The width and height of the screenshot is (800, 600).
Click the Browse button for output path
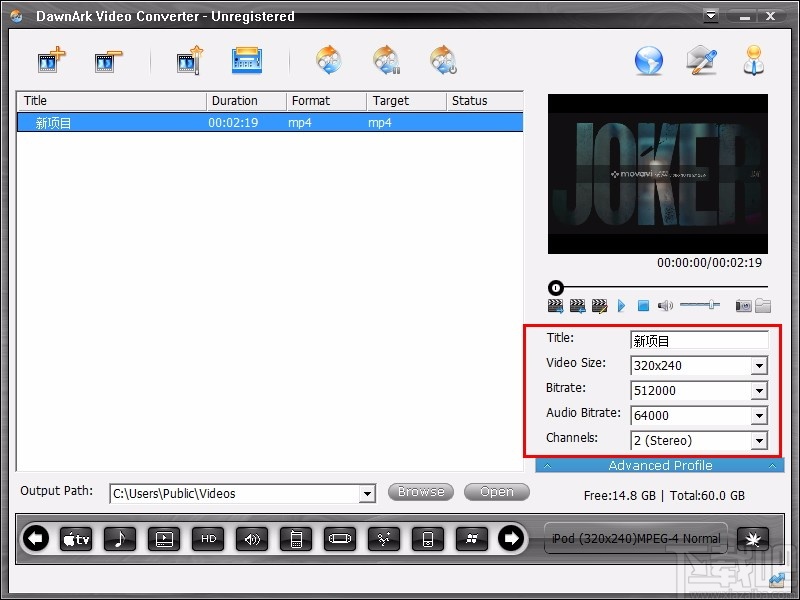click(x=420, y=491)
